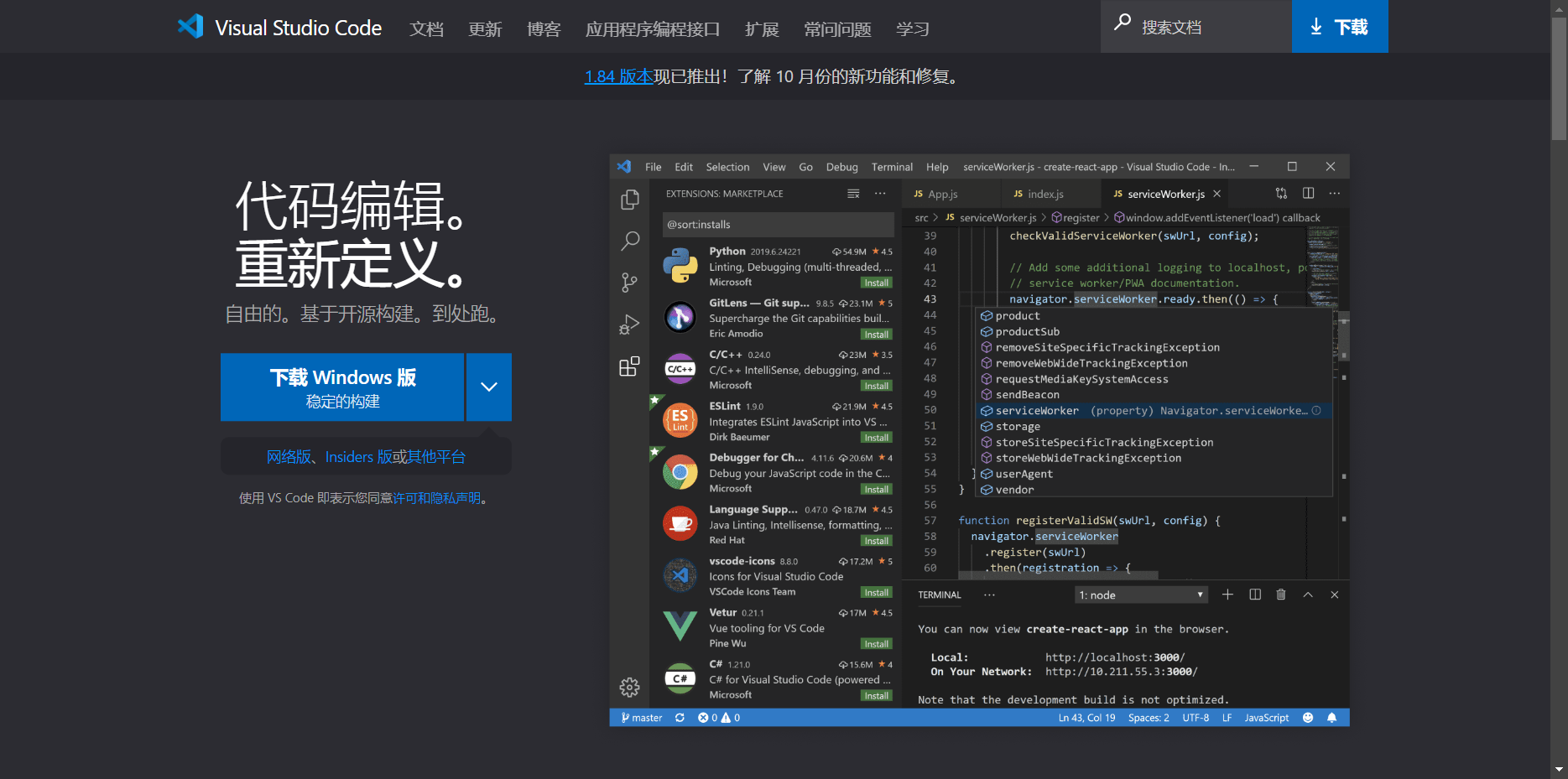Click the Kill Terminal trash icon
1568x779 pixels.
(1281, 595)
